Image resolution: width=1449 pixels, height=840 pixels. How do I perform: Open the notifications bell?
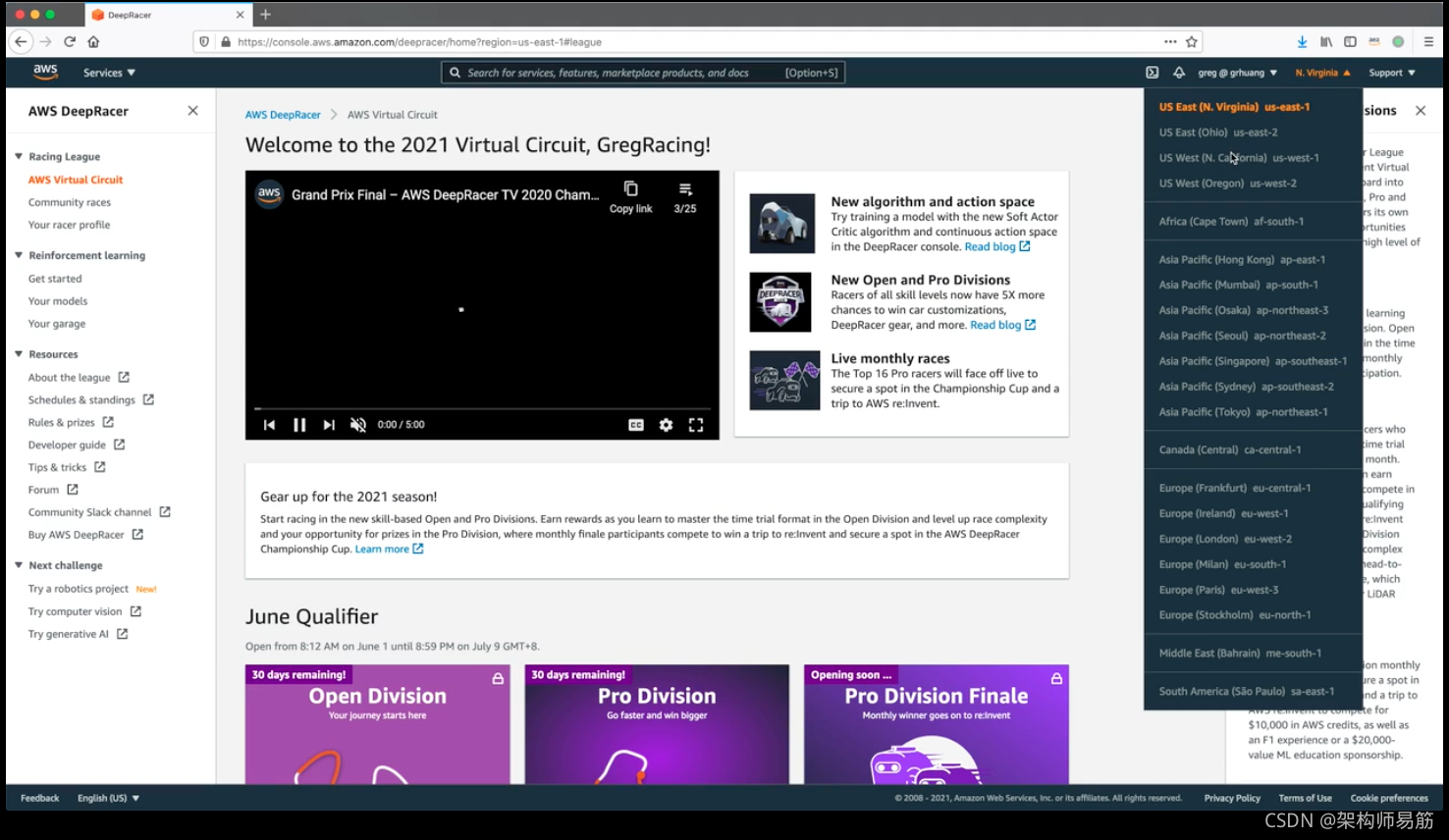1179,73
